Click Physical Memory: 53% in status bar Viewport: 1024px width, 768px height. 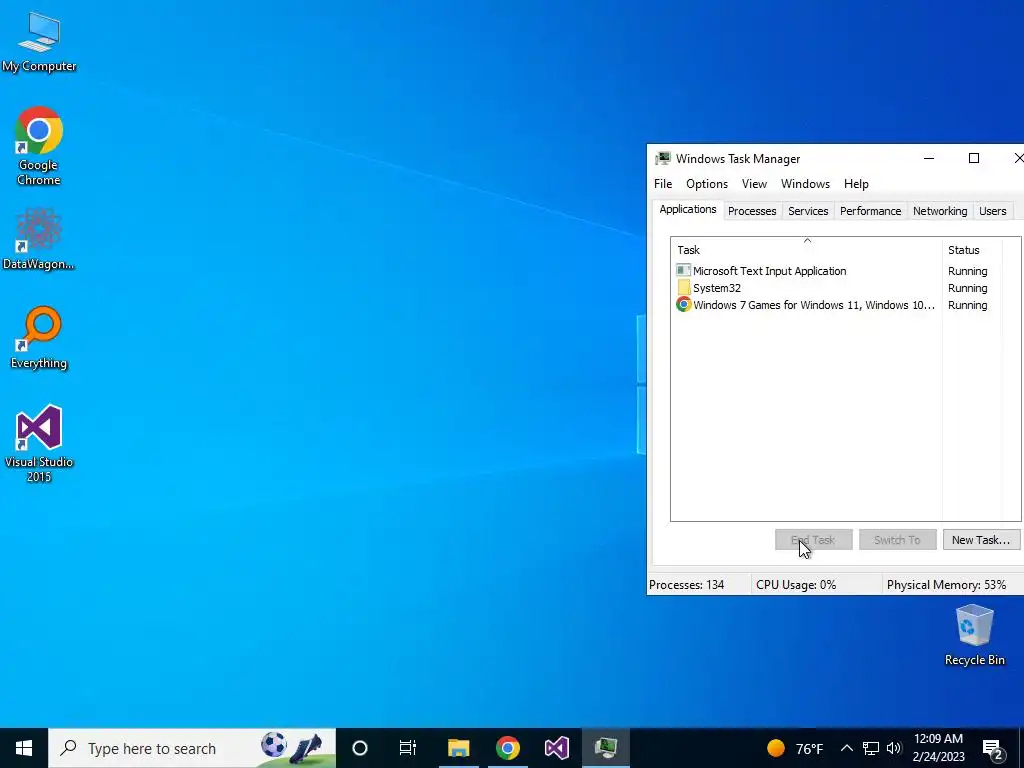click(946, 584)
